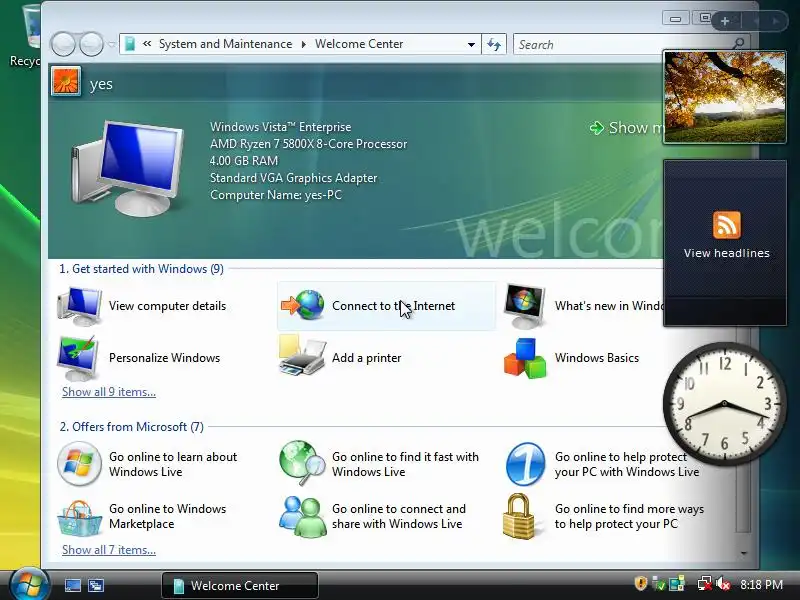Click the Get started with Windows (9) heading
The width and height of the screenshot is (800, 600).
(141, 269)
